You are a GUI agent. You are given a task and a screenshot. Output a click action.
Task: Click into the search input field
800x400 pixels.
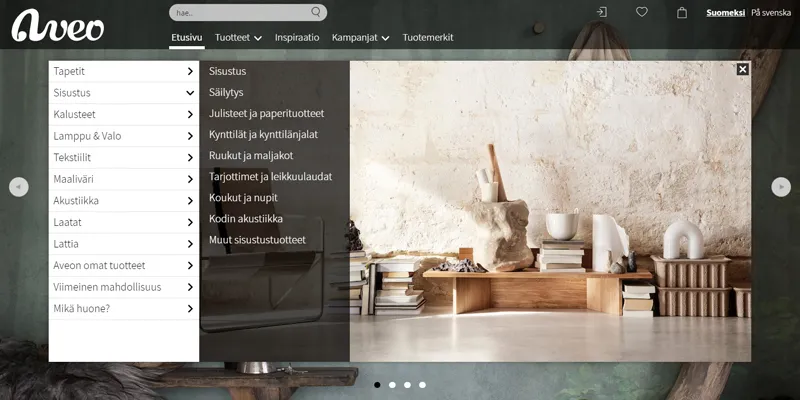[x=240, y=13]
